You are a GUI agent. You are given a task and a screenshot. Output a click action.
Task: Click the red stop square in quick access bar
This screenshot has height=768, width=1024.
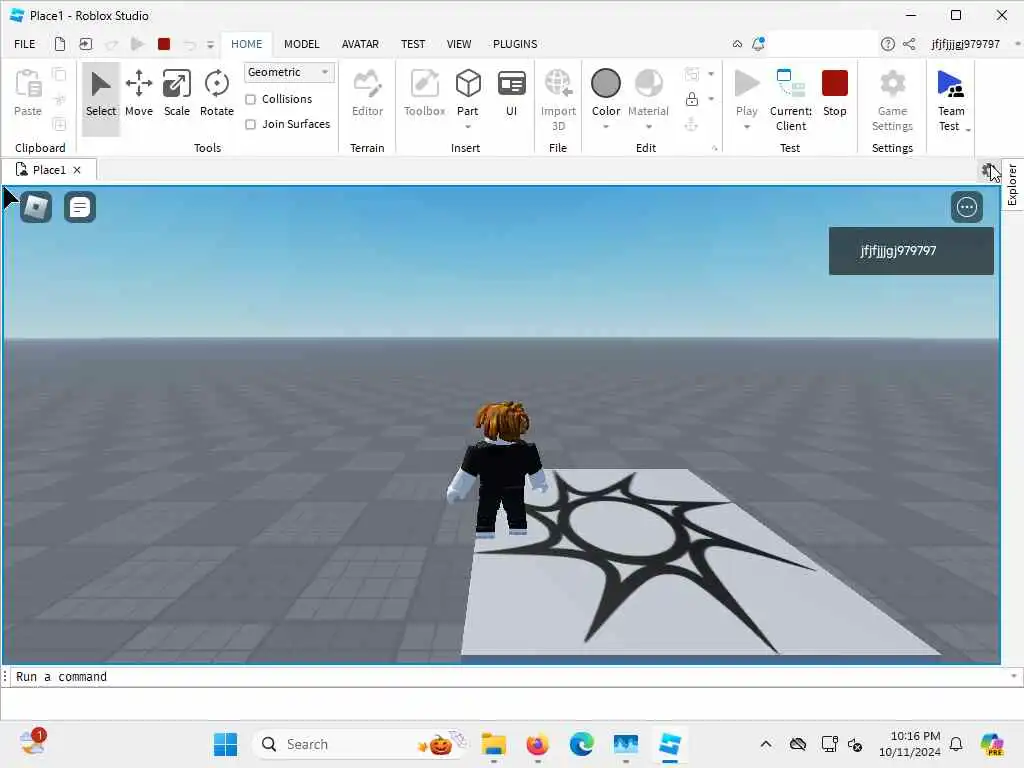(x=164, y=44)
